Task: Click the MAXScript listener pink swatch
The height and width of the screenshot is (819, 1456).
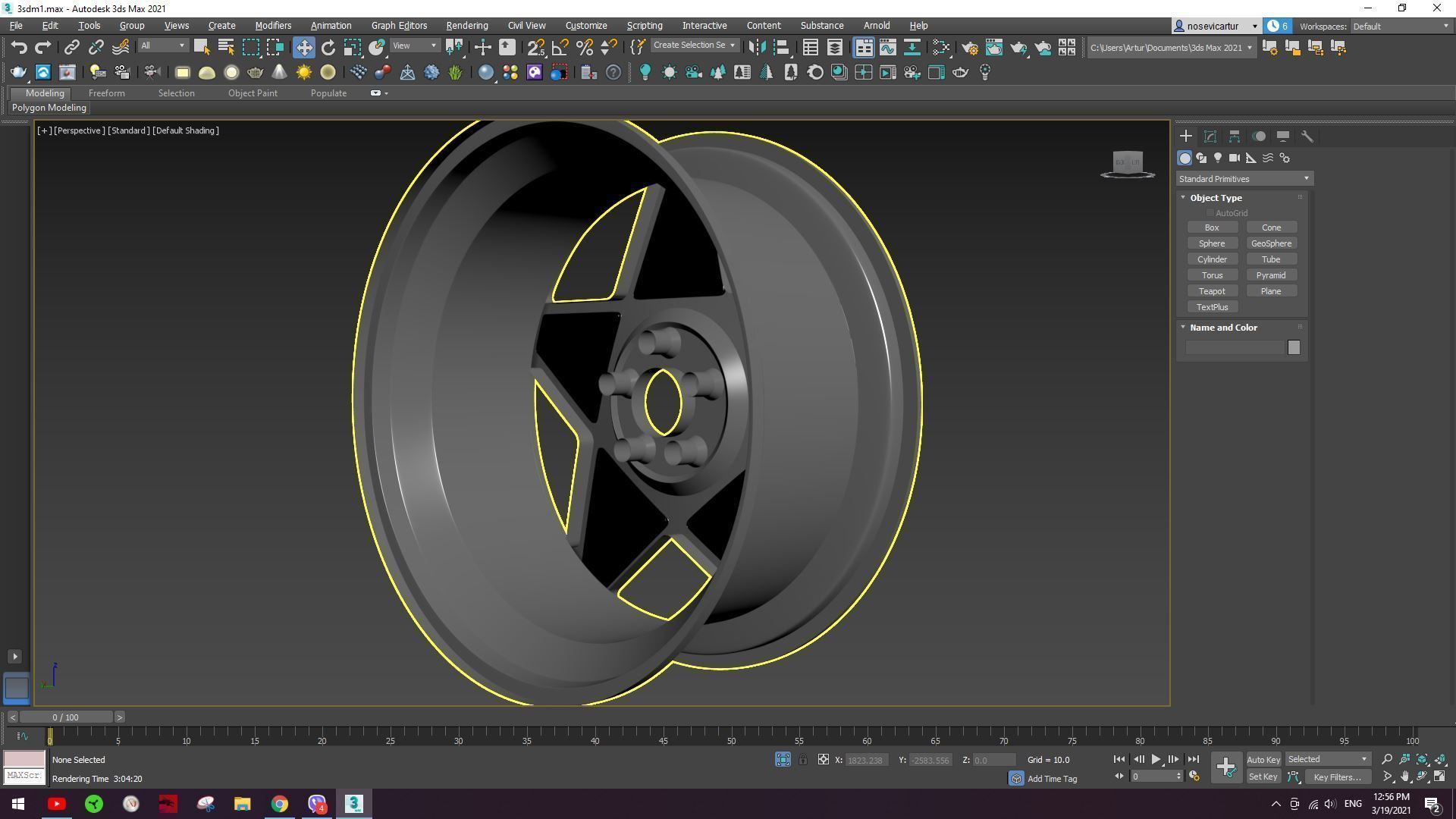Action: coord(24,759)
